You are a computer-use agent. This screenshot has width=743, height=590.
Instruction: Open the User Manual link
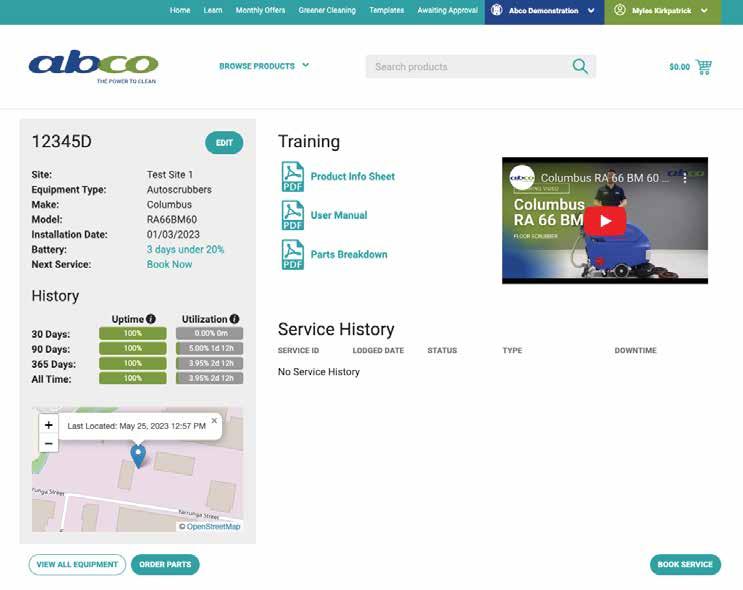(x=339, y=215)
